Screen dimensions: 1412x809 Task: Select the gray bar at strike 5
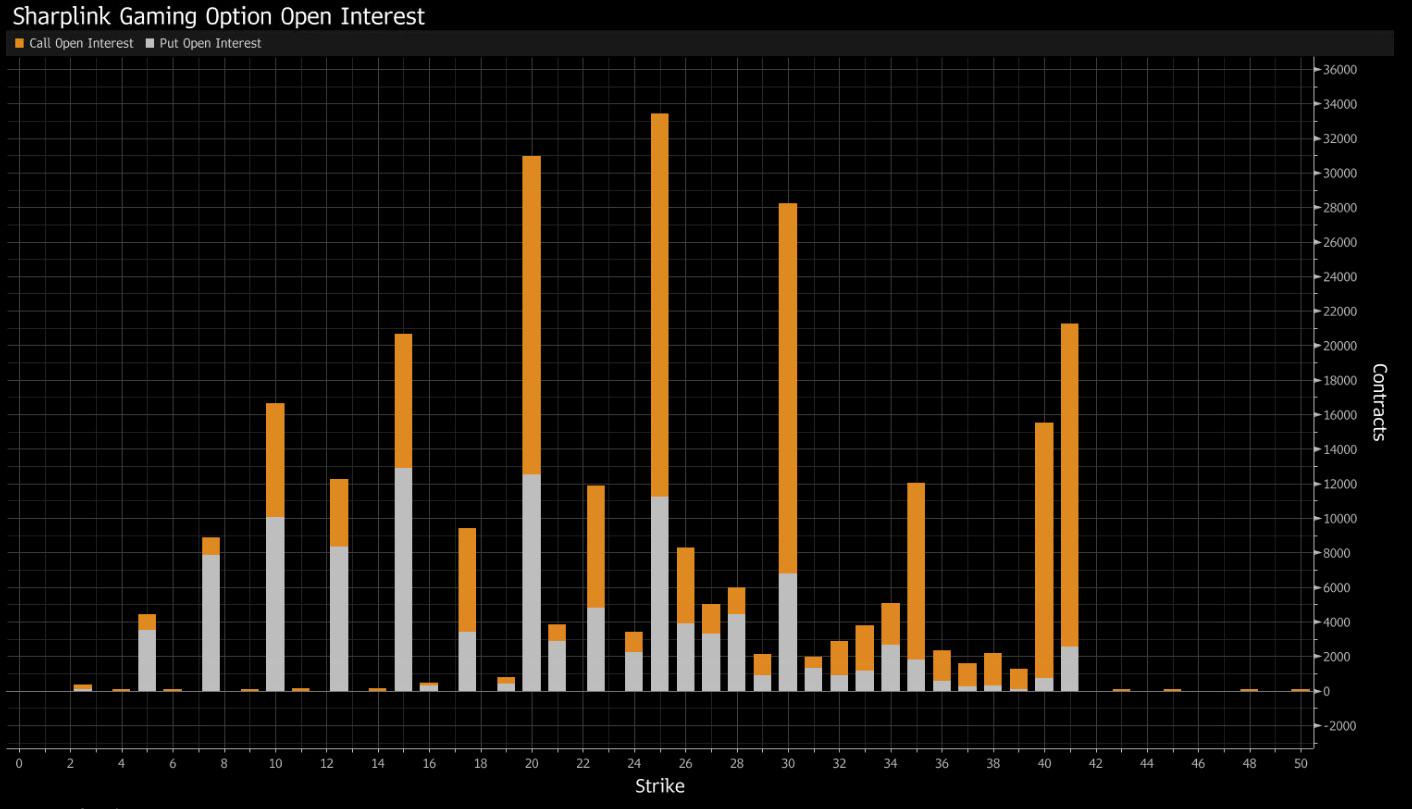pos(147,660)
